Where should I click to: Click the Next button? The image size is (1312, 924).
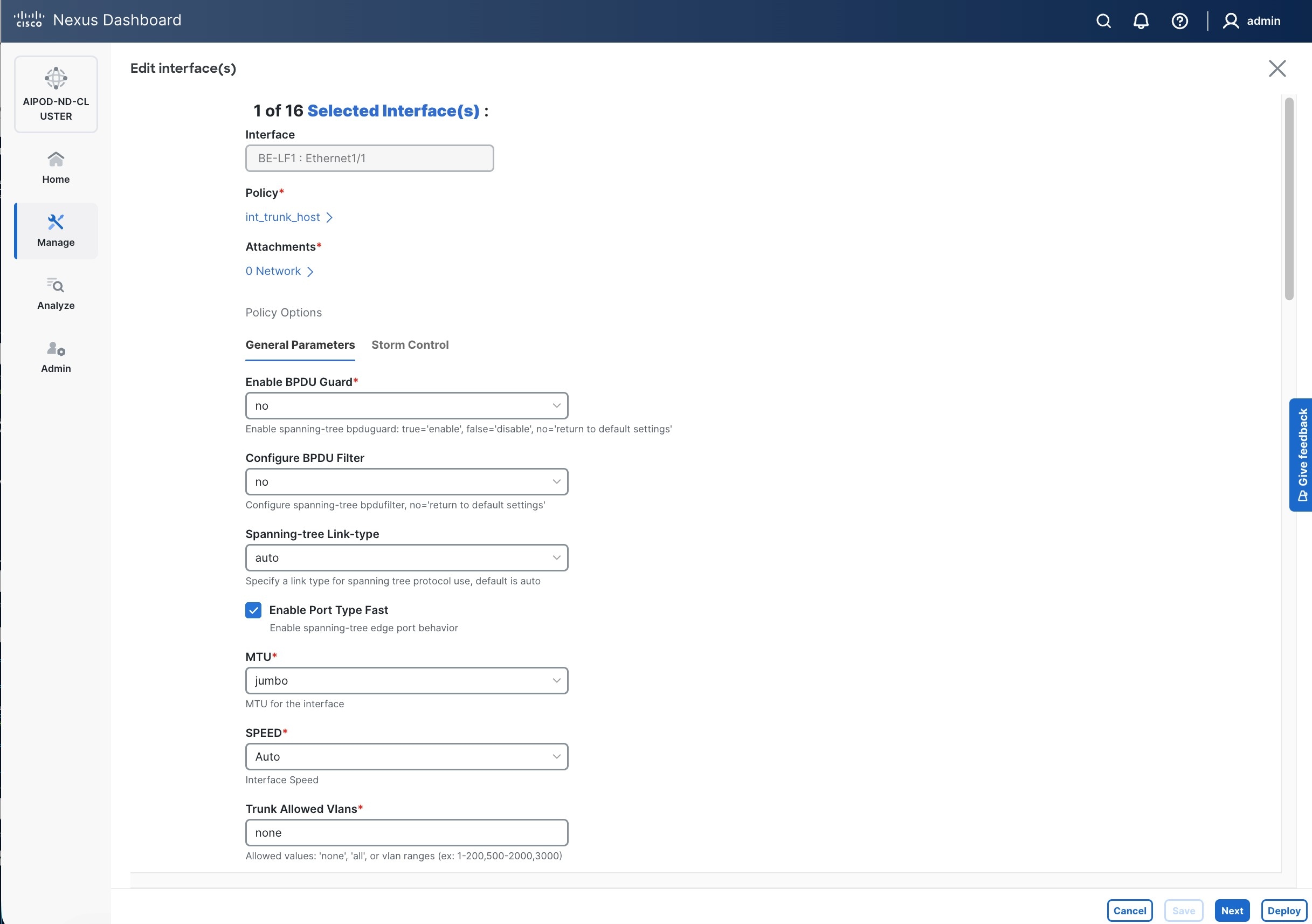(x=1232, y=911)
